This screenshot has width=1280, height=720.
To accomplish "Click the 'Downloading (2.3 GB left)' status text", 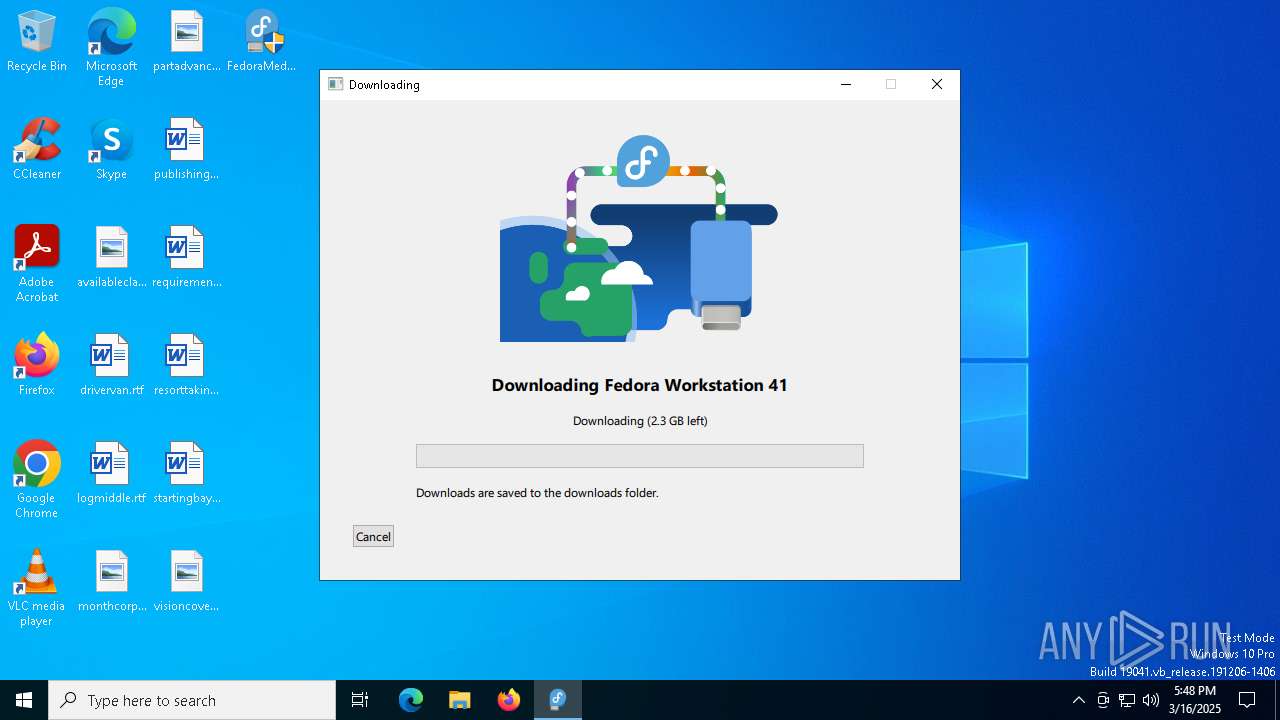I will (x=640, y=421).
